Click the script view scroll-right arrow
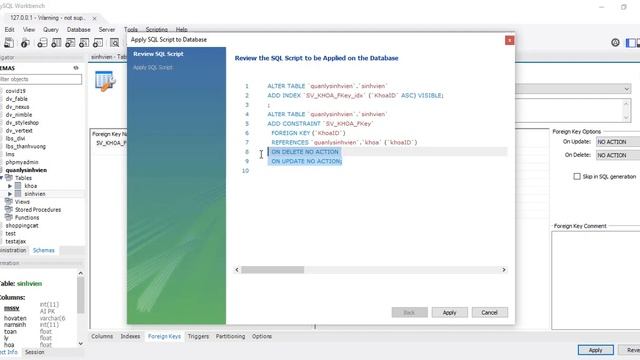Viewport: 640px width, 360px height. click(504, 270)
